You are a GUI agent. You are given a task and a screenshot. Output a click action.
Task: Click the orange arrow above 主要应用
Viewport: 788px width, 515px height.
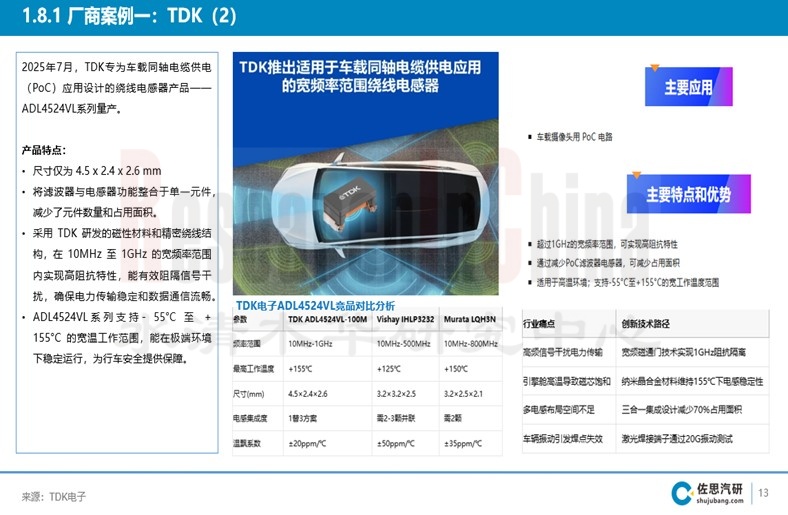[654, 68]
